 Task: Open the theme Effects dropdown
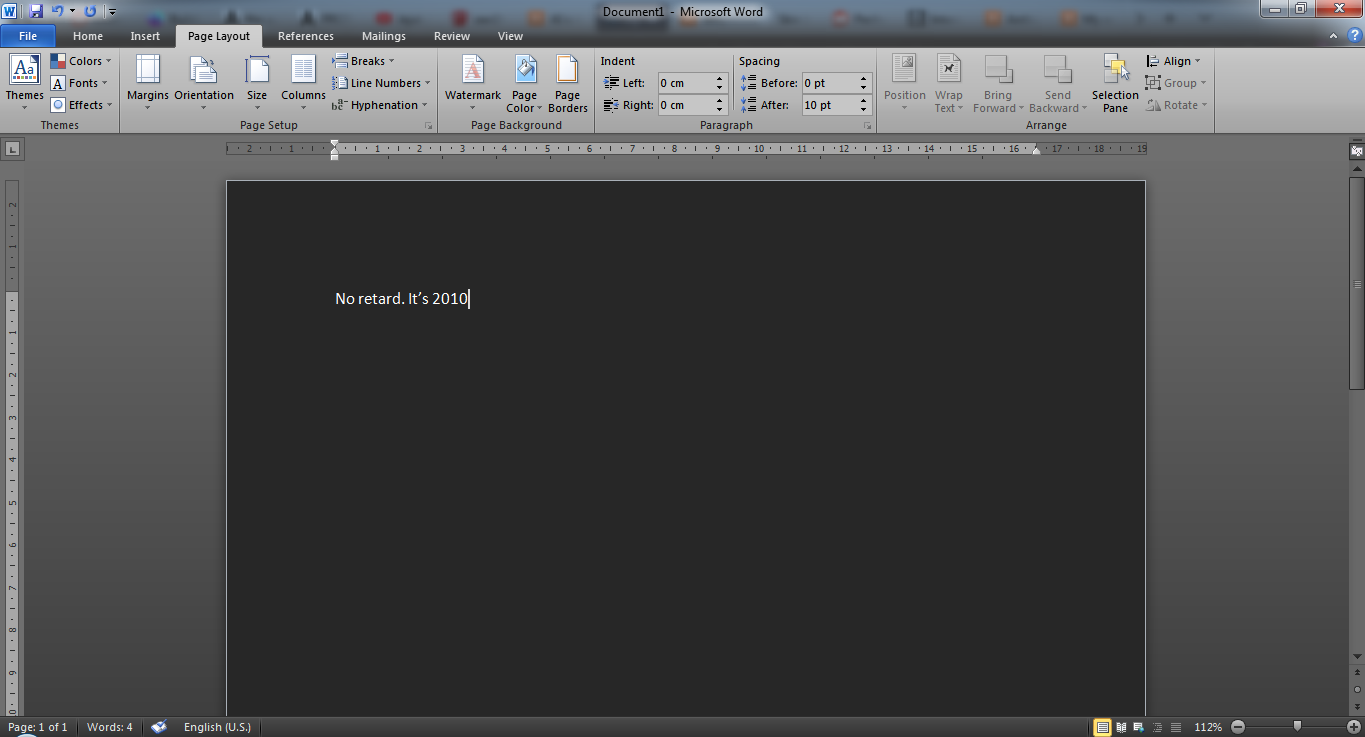pos(81,105)
